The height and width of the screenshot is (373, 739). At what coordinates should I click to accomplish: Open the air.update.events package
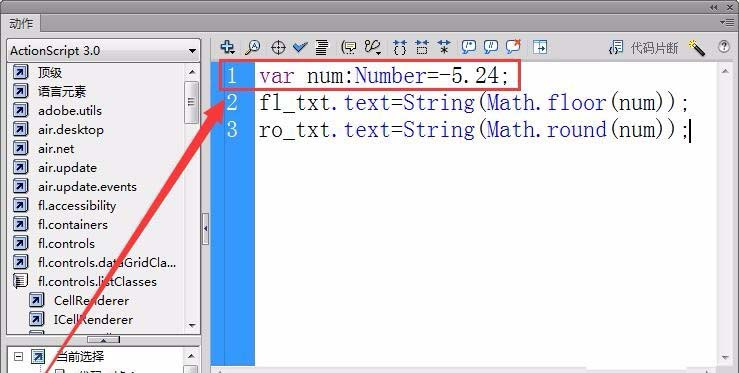tap(87, 187)
